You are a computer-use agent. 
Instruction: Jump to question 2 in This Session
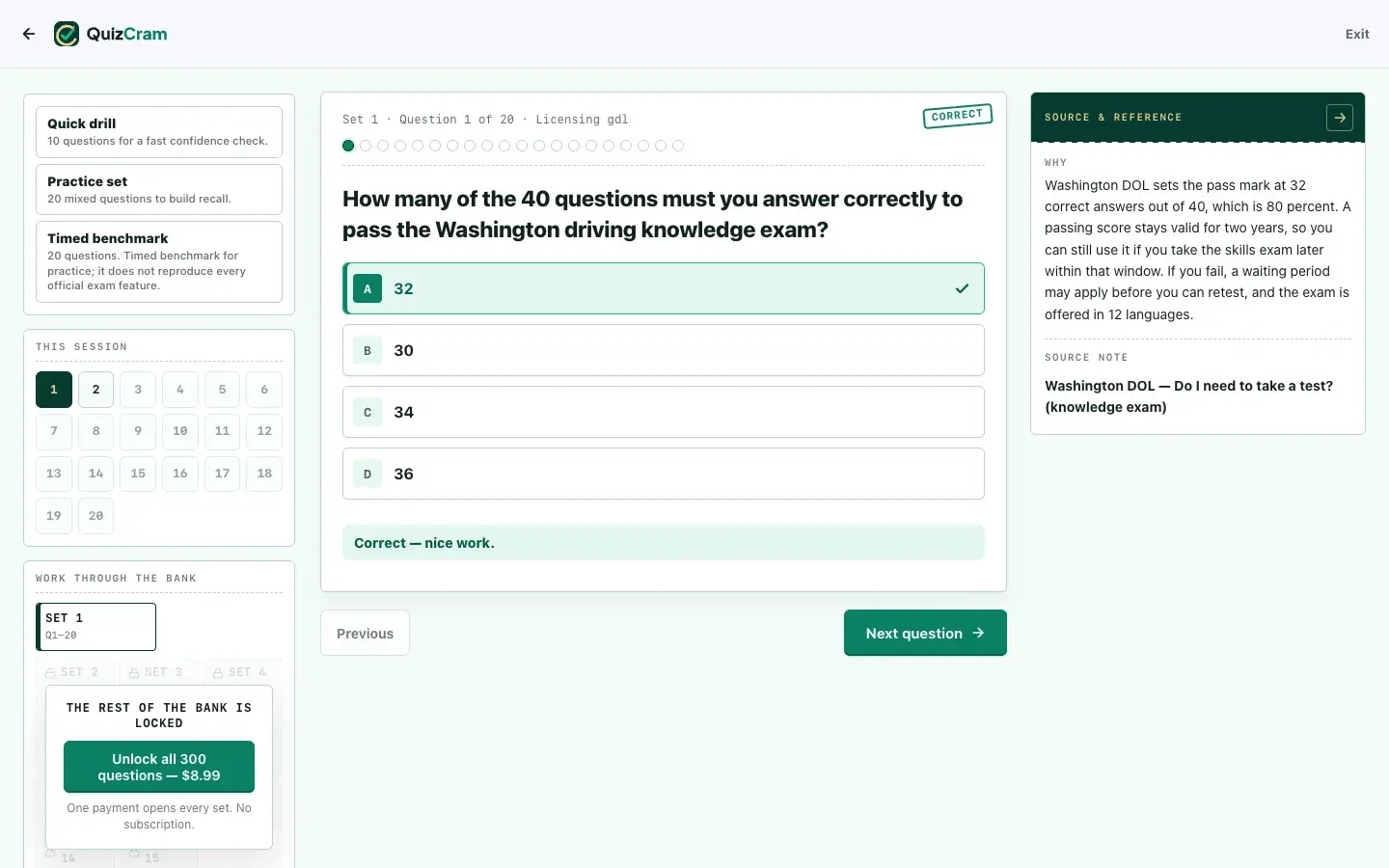click(95, 390)
